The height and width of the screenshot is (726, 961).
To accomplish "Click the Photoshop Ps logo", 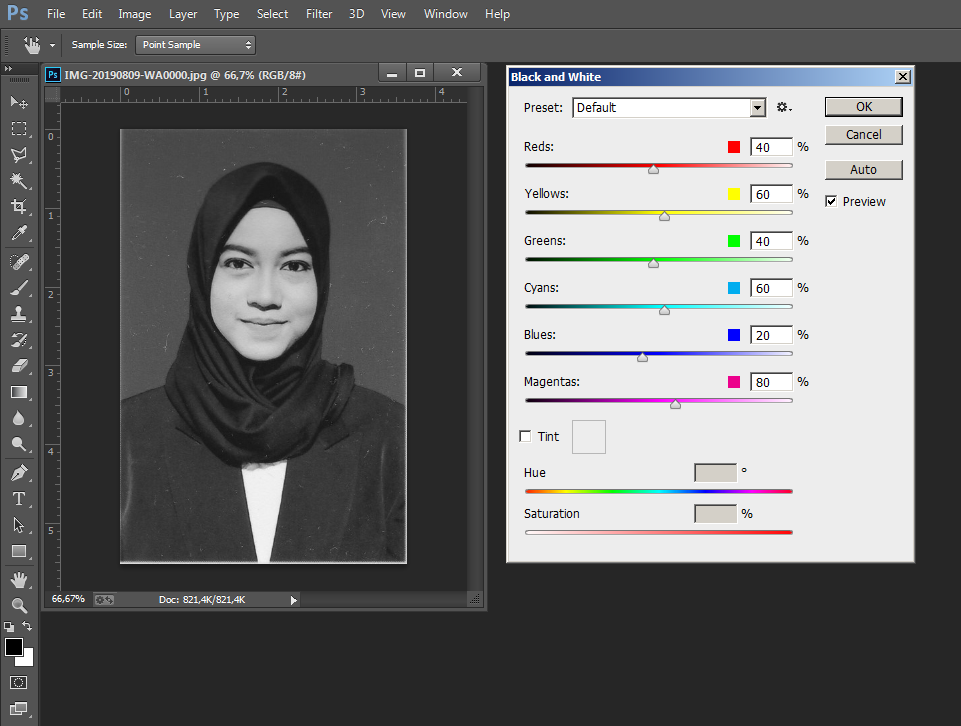I will [x=18, y=13].
